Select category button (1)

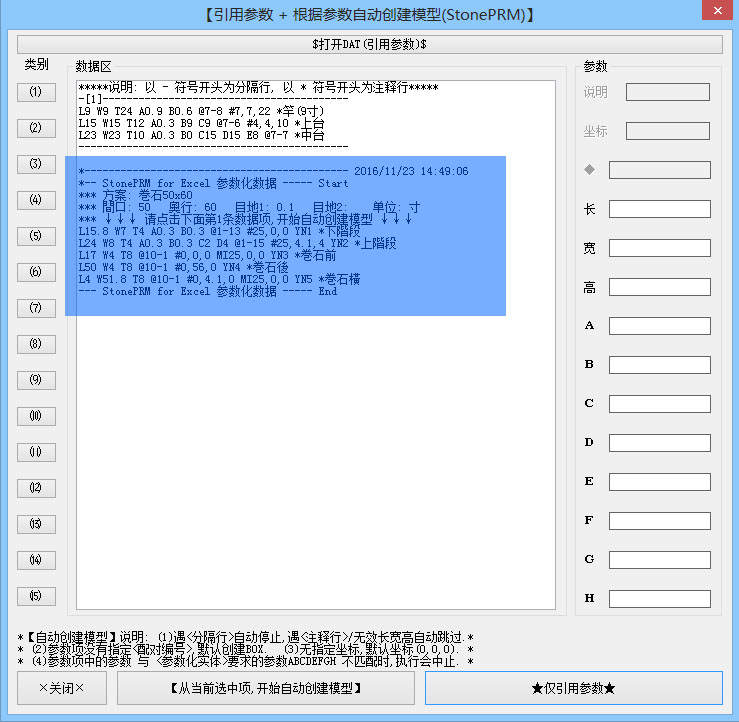(x=36, y=92)
